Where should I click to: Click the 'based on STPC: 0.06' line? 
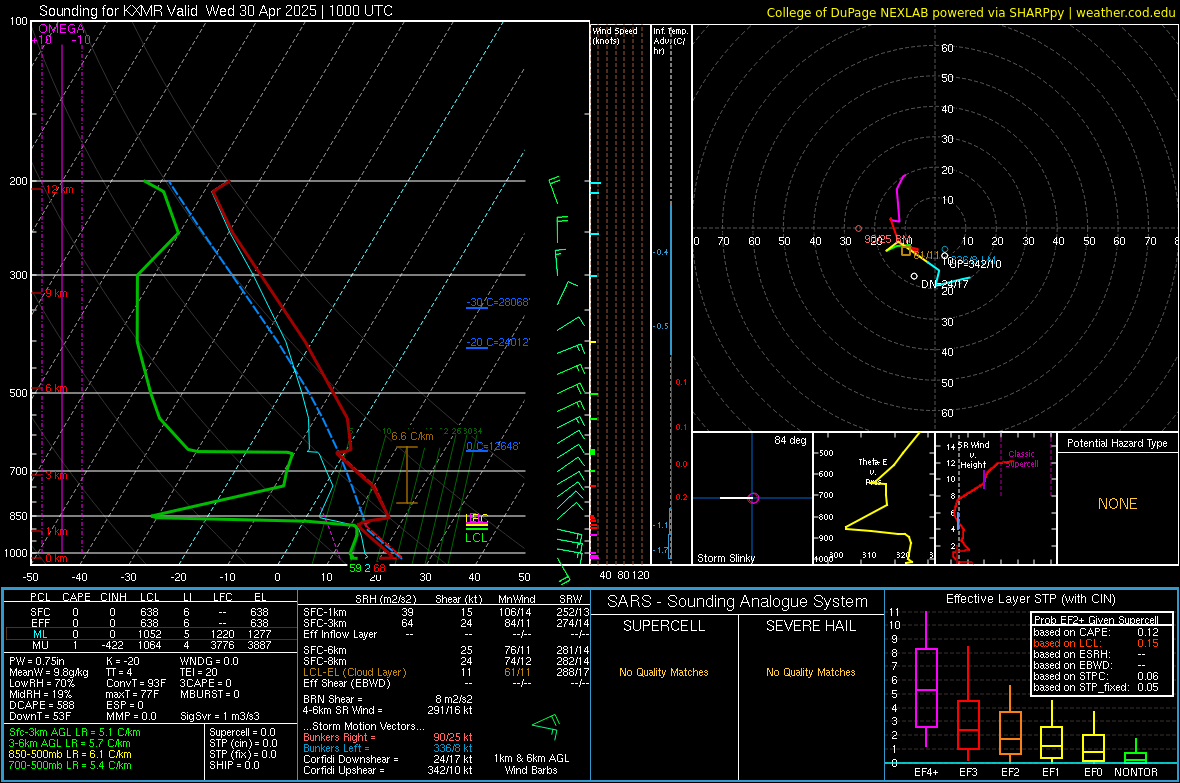pos(1096,676)
